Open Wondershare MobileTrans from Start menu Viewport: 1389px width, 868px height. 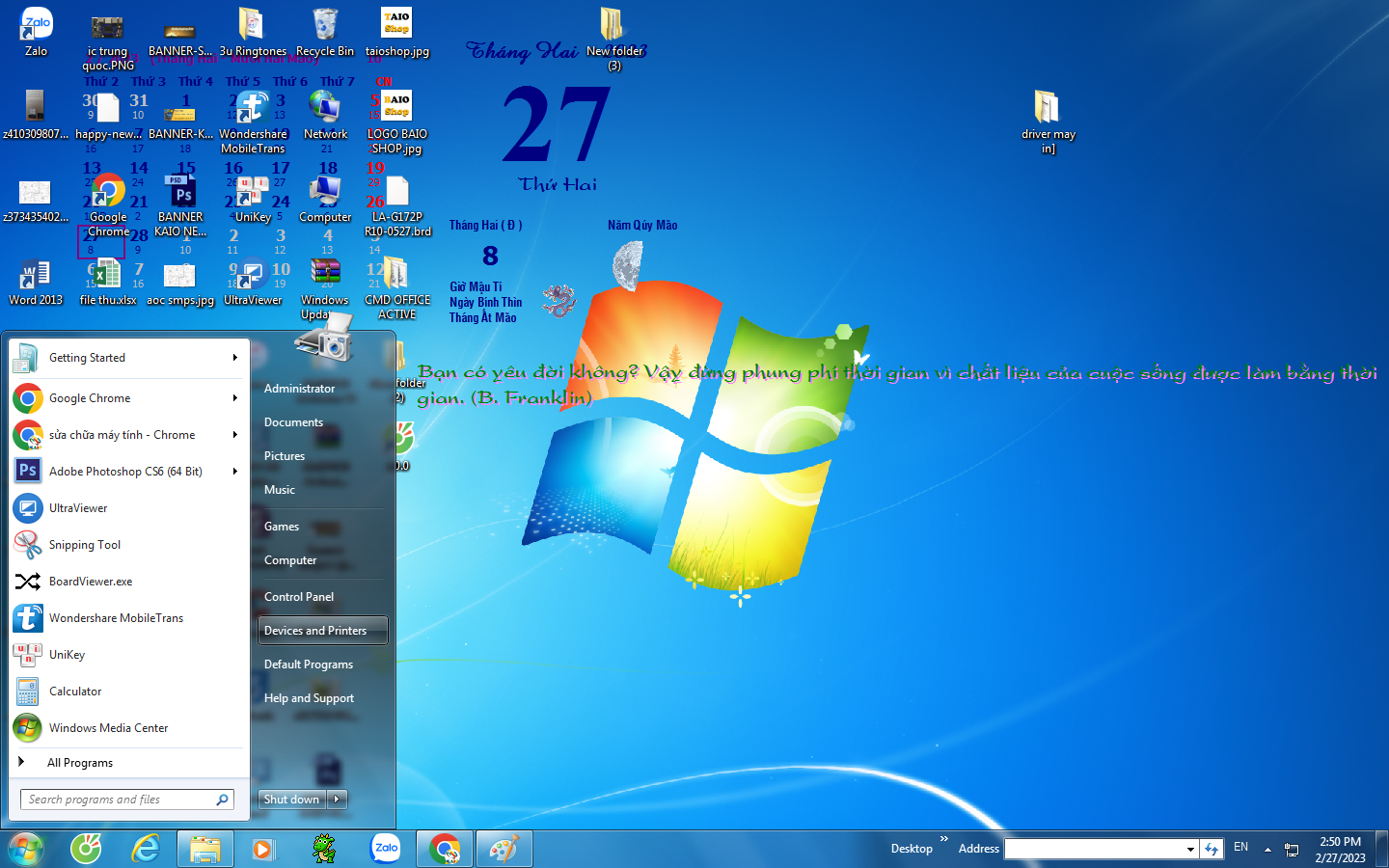(129, 618)
